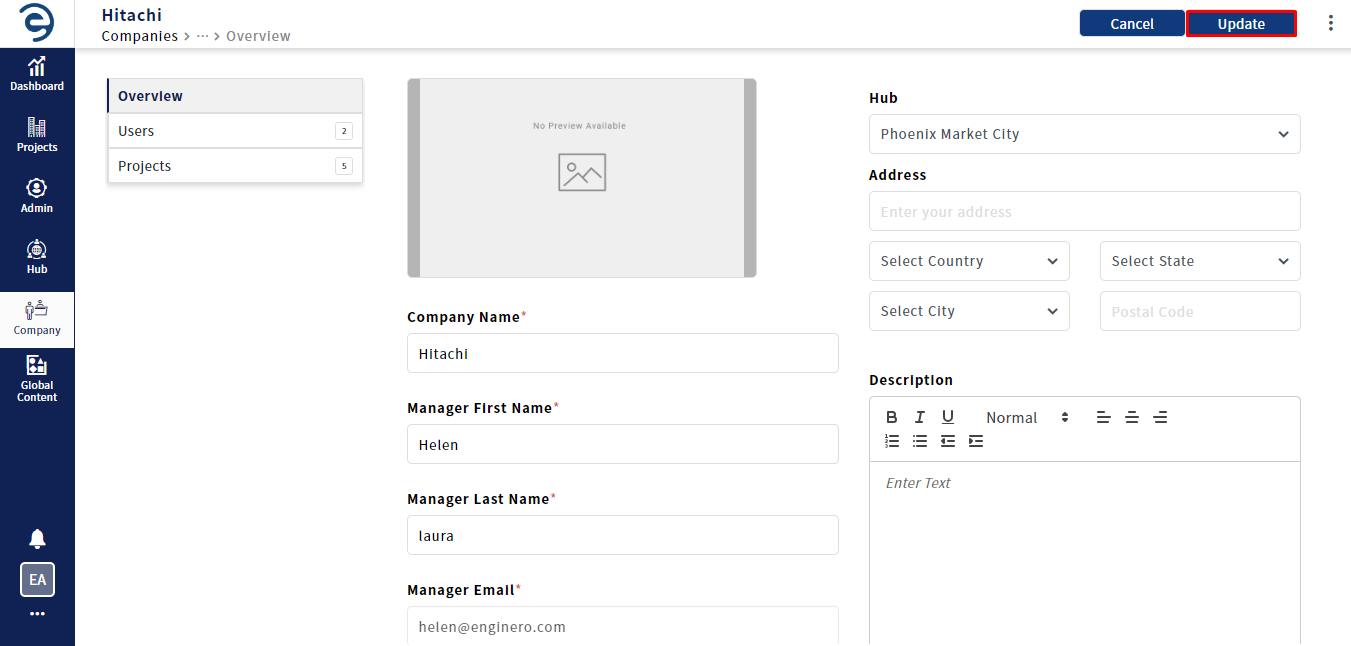Open the sidebar more options ellipsis

[37, 614]
